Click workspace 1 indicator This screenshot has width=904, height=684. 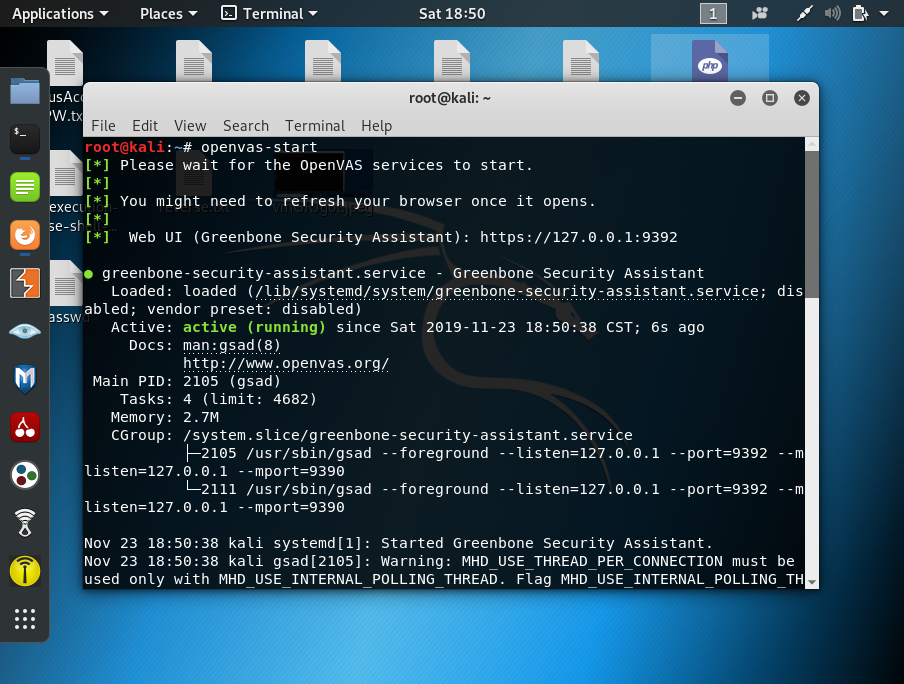click(713, 13)
